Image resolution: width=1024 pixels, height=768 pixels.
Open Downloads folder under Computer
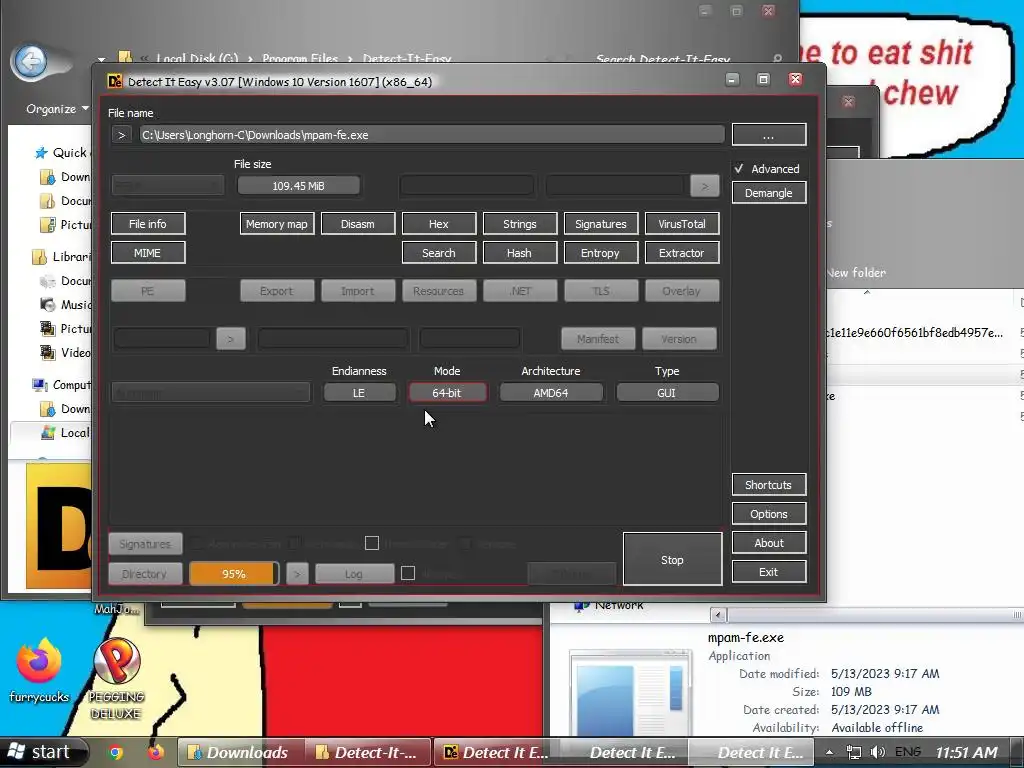coord(48,409)
